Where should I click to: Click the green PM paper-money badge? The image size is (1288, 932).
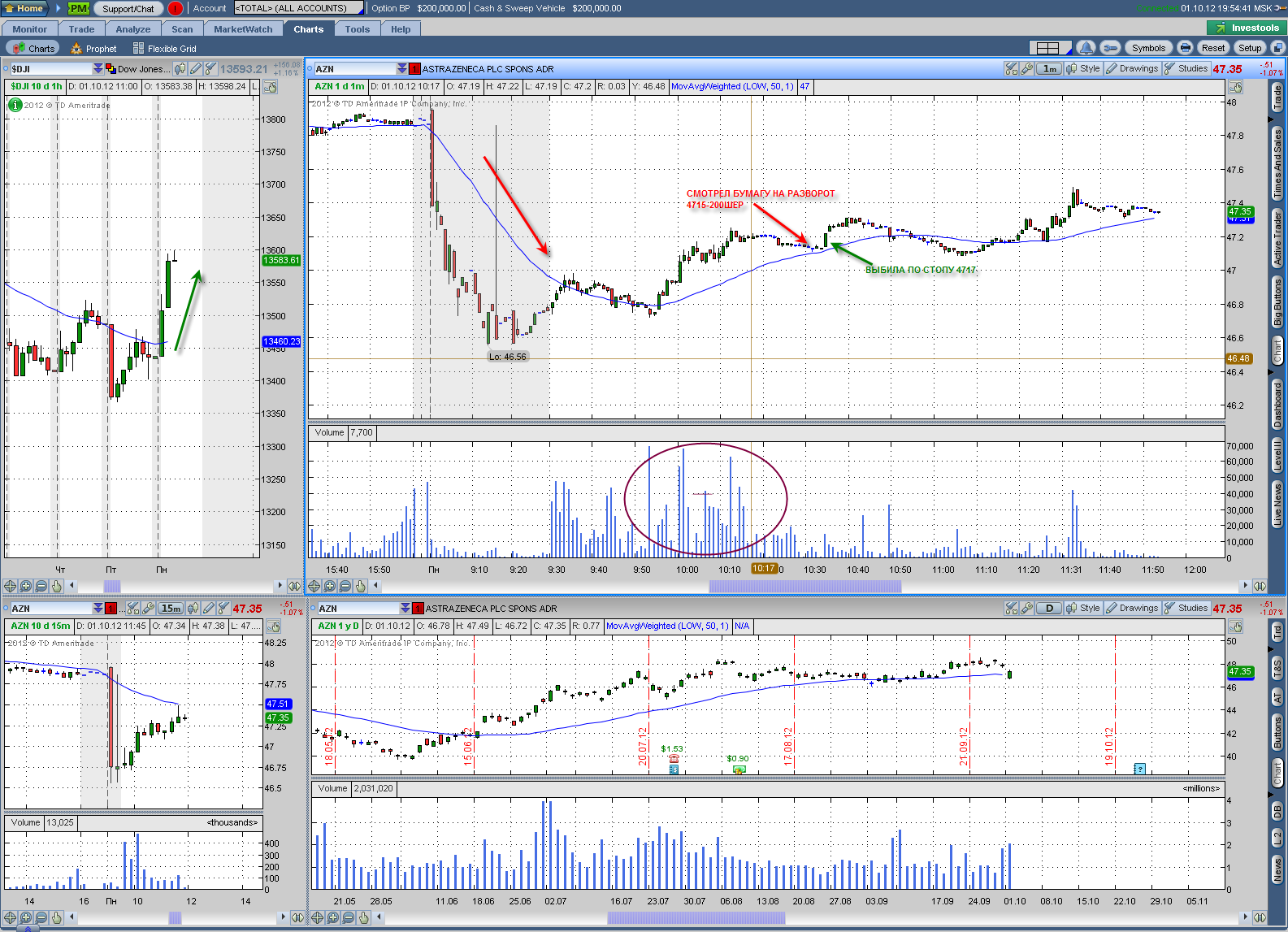point(78,8)
